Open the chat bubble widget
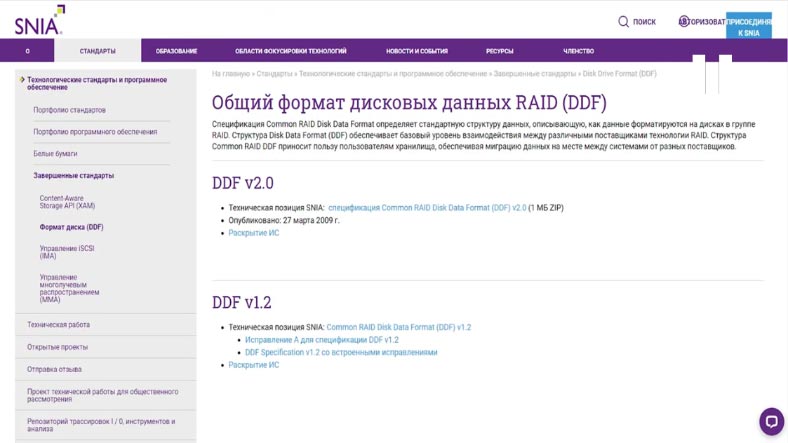Image resolution: width=788 pixels, height=443 pixels. [x=771, y=421]
